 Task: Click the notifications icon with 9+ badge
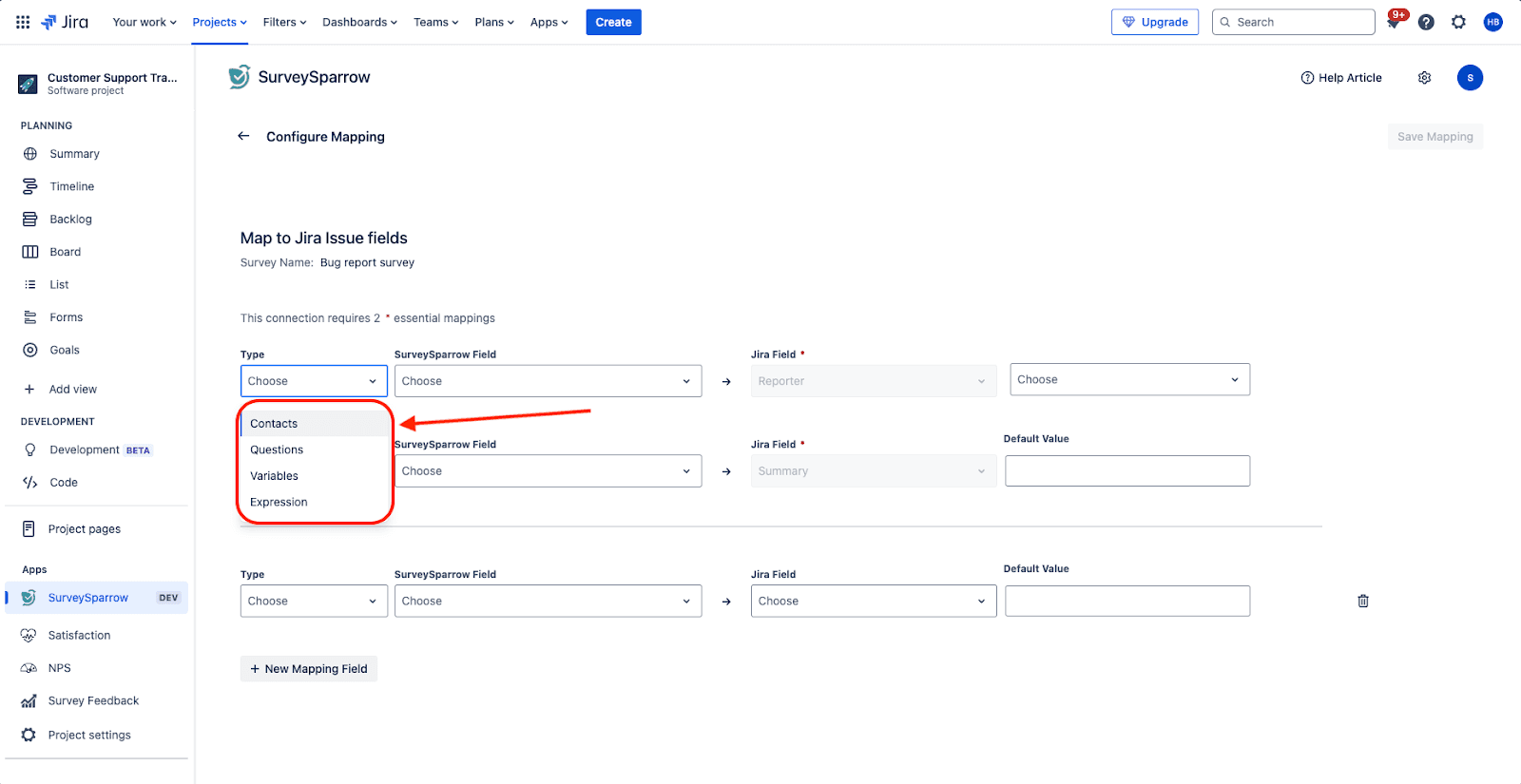click(1394, 22)
